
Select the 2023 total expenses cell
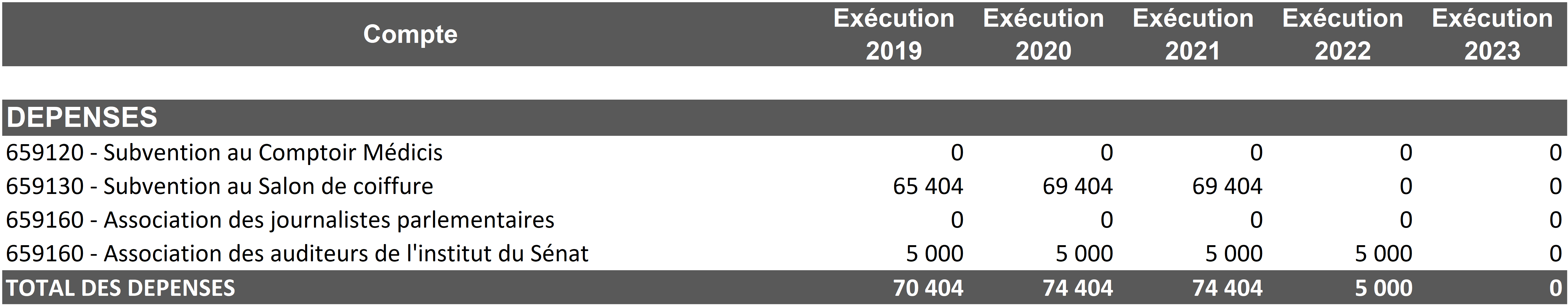coord(1555,288)
